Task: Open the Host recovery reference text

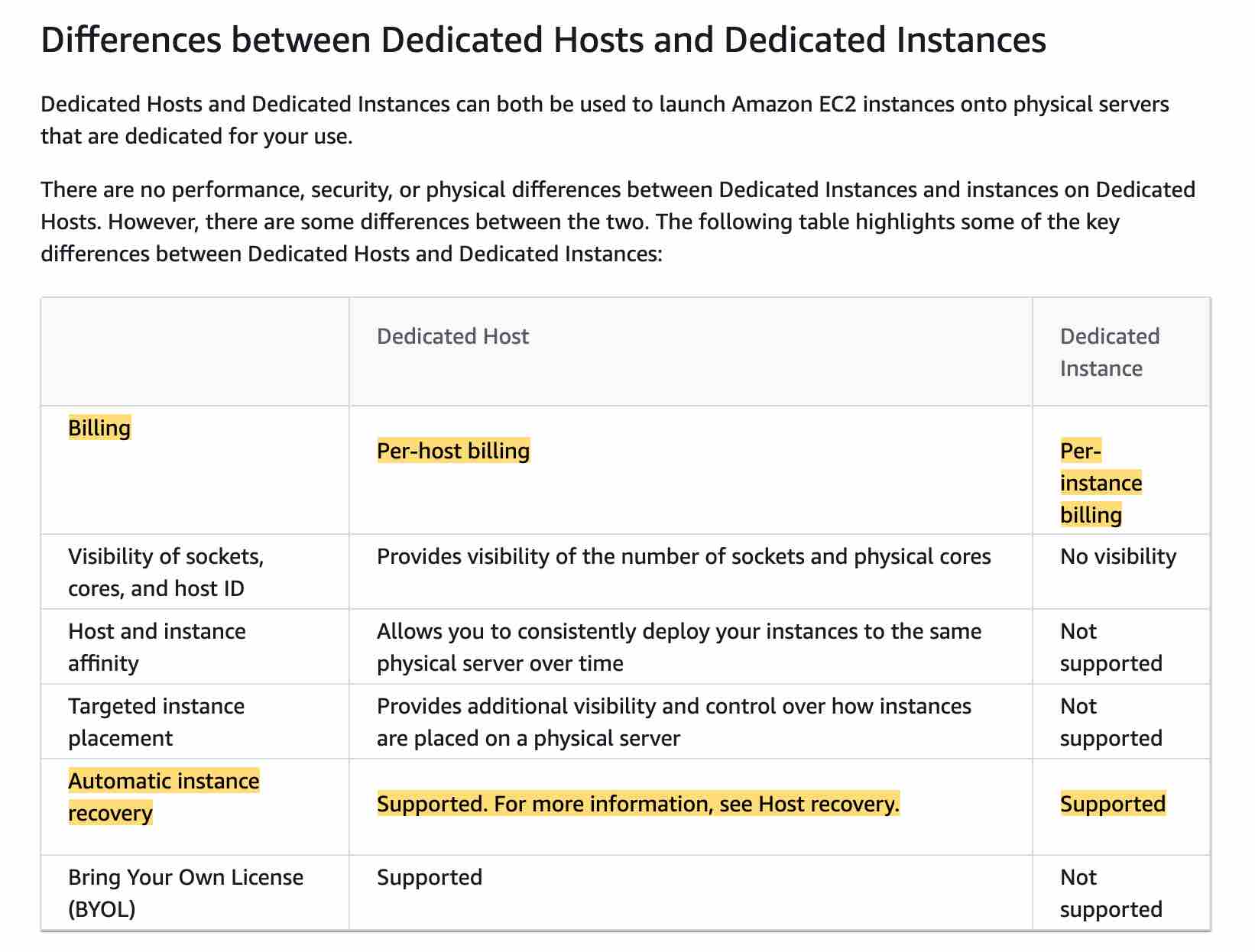Action: pos(829,804)
